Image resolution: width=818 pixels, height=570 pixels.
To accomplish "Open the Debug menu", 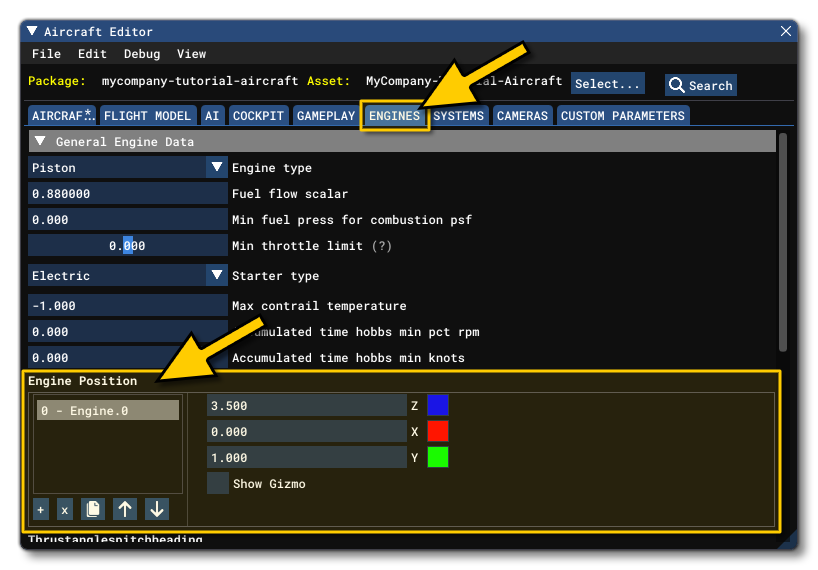I will coord(141,54).
